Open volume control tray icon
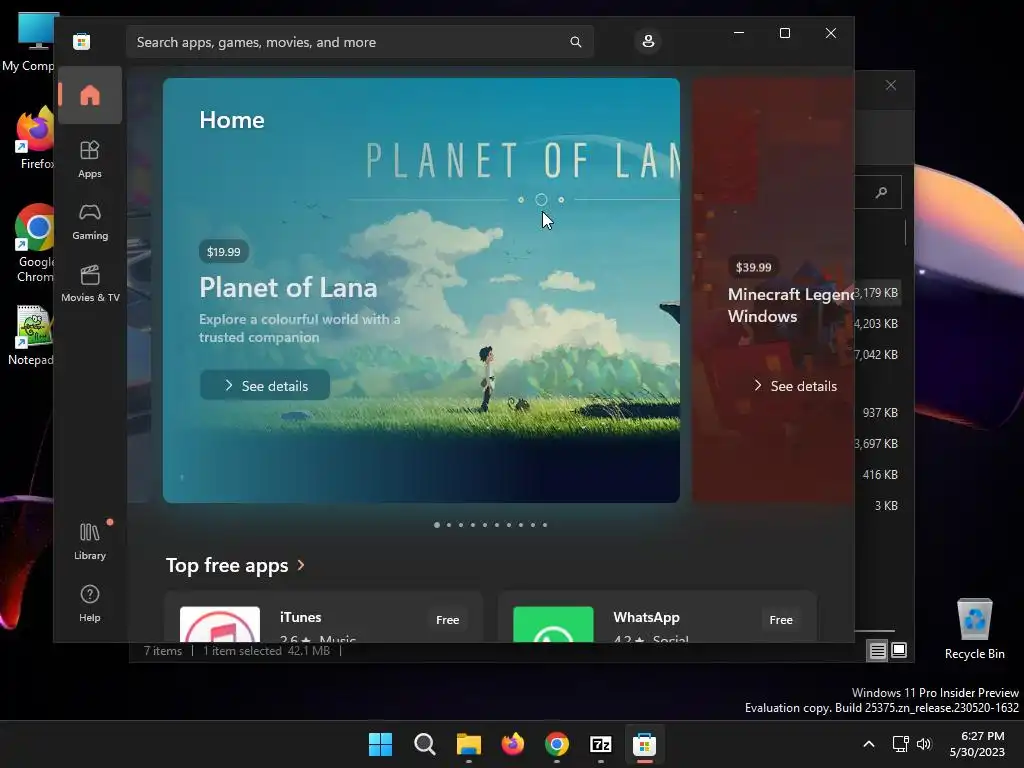The width and height of the screenshot is (1024, 768). click(x=923, y=744)
